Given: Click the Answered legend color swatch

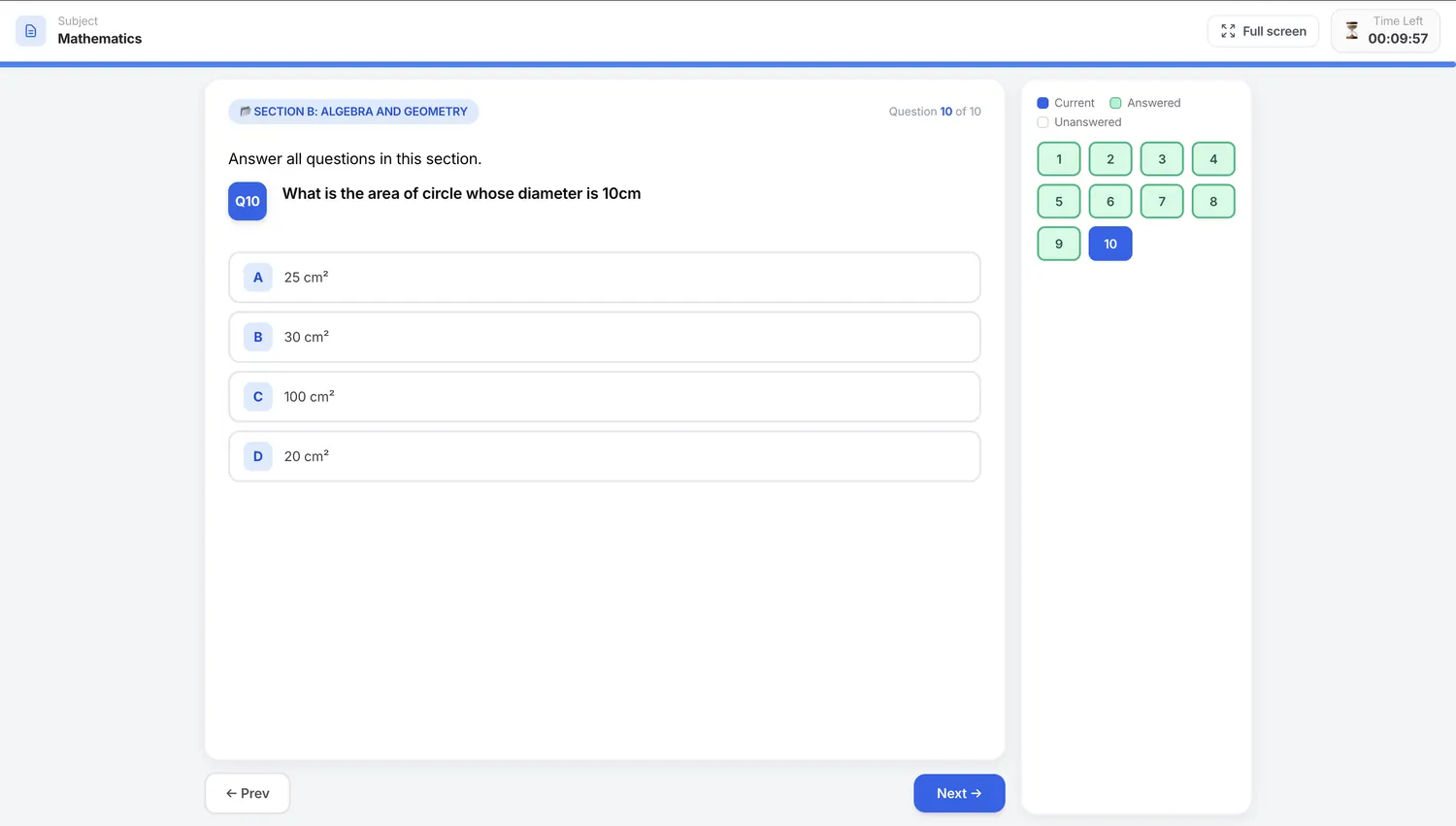Looking at the screenshot, I should (x=1115, y=103).
